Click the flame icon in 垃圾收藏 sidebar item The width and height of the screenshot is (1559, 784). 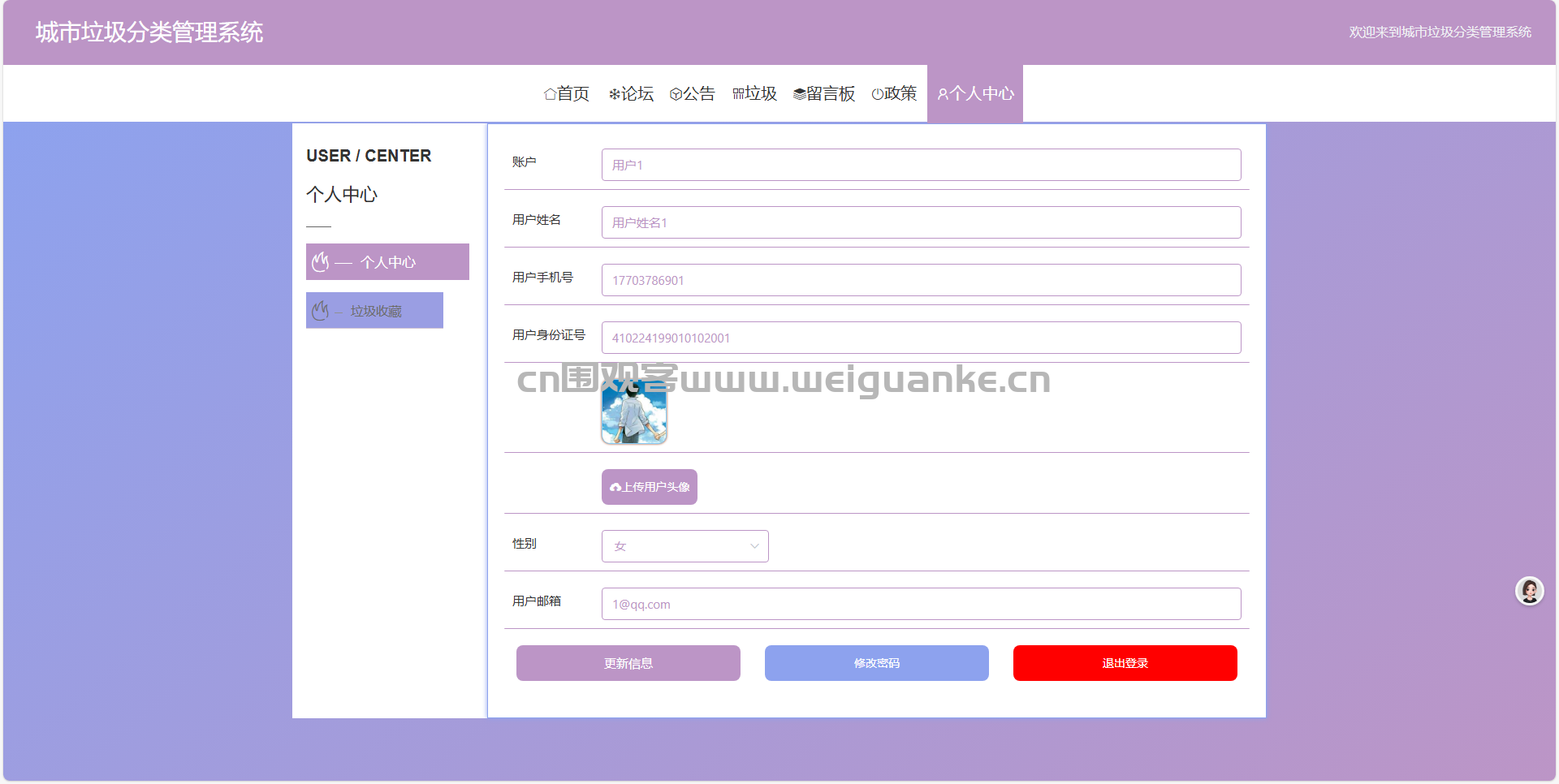(x=321, y=311)
